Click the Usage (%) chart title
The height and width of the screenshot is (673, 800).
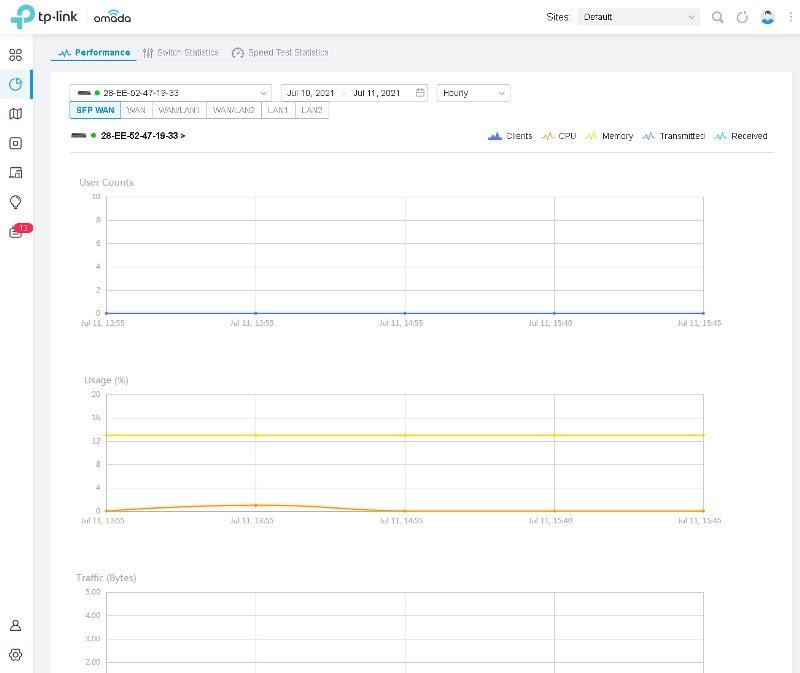(x=106, y=380)
